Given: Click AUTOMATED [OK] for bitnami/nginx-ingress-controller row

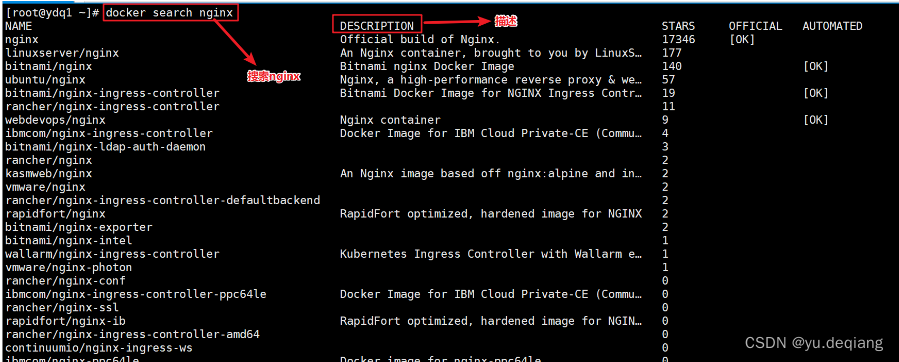Looking at the screenshot, I should coord(816,93).
